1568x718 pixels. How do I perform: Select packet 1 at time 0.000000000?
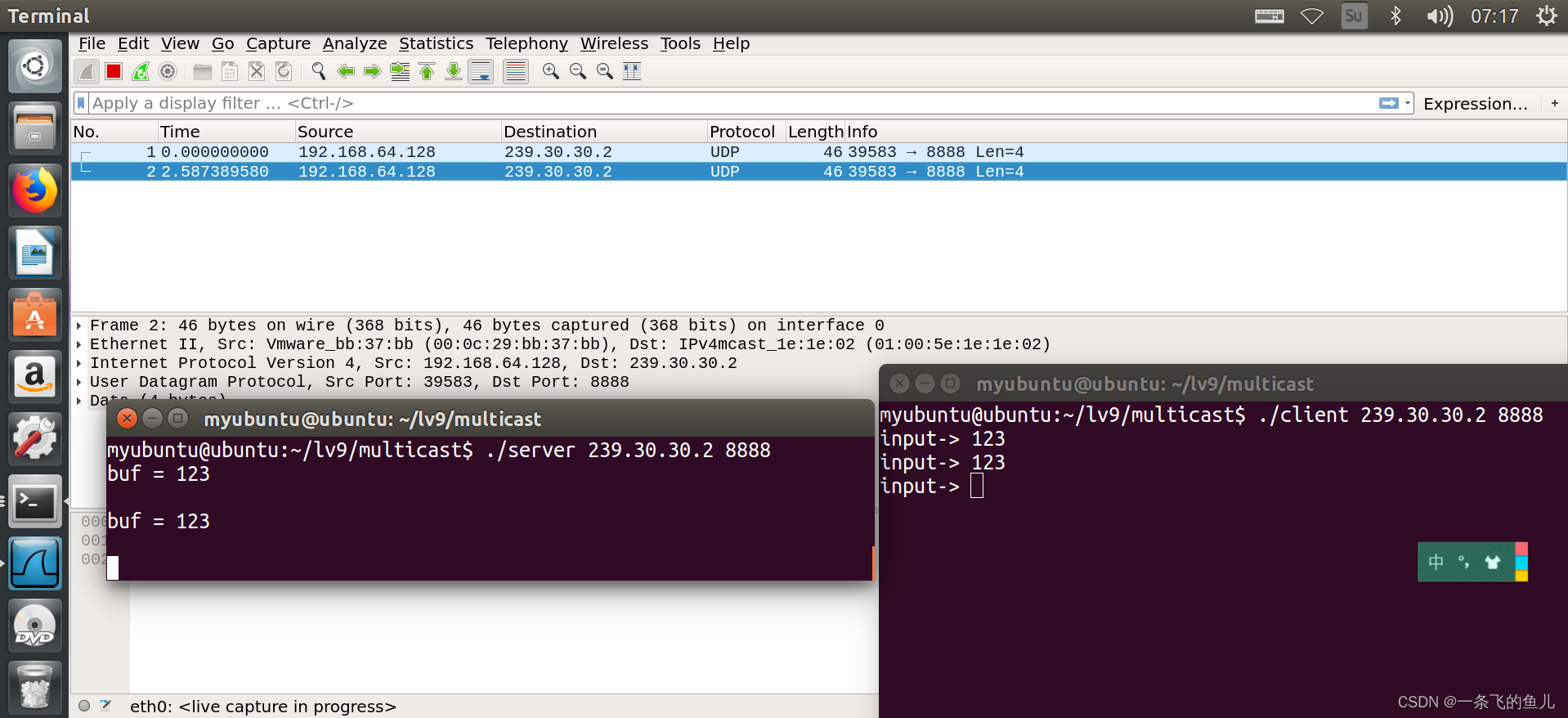819,152
